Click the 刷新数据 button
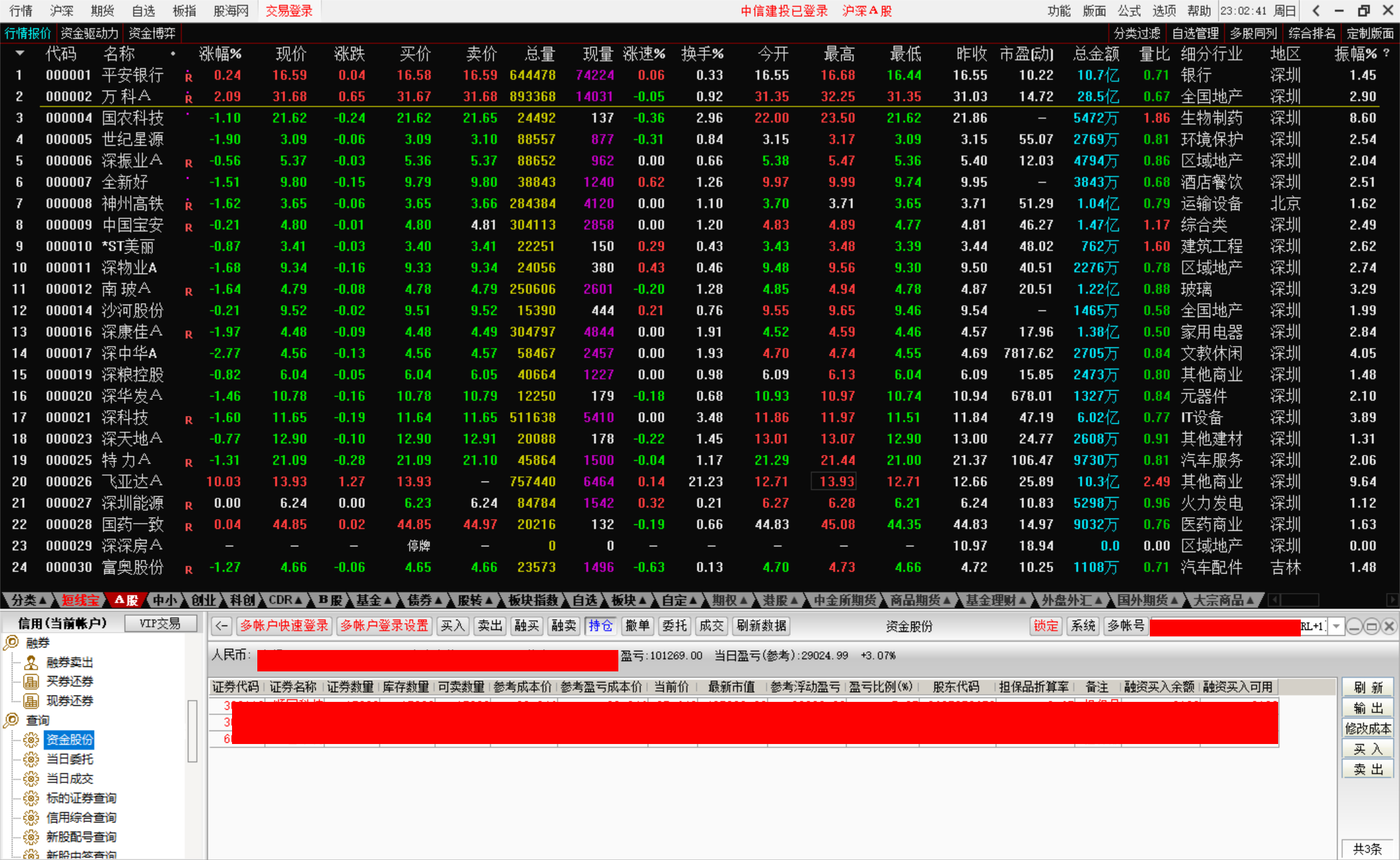 coord(762,626)
